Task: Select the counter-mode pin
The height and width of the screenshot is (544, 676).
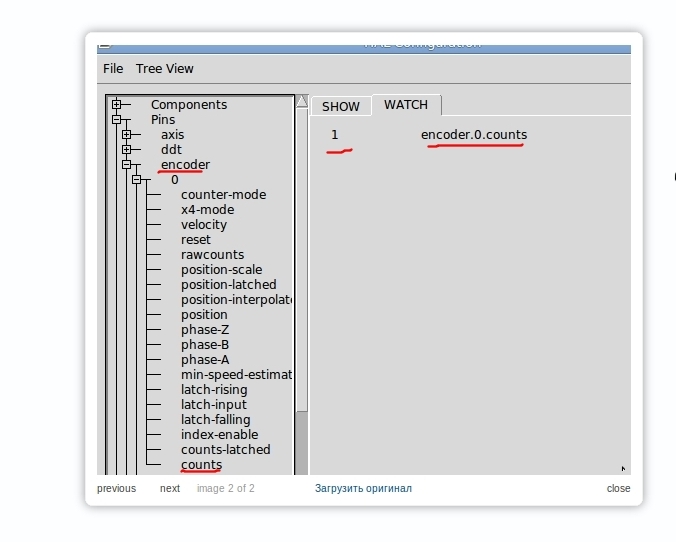Action: click(223, 195)
